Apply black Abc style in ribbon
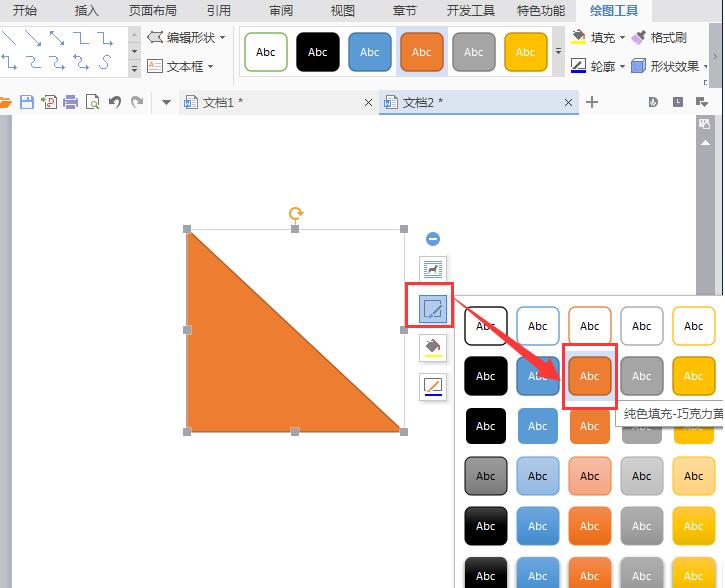 click(x=318, y=52)
